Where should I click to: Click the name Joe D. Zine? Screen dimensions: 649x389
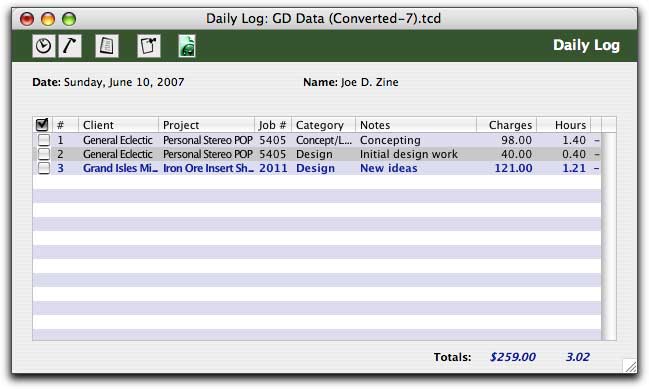[x=370, y=82]
